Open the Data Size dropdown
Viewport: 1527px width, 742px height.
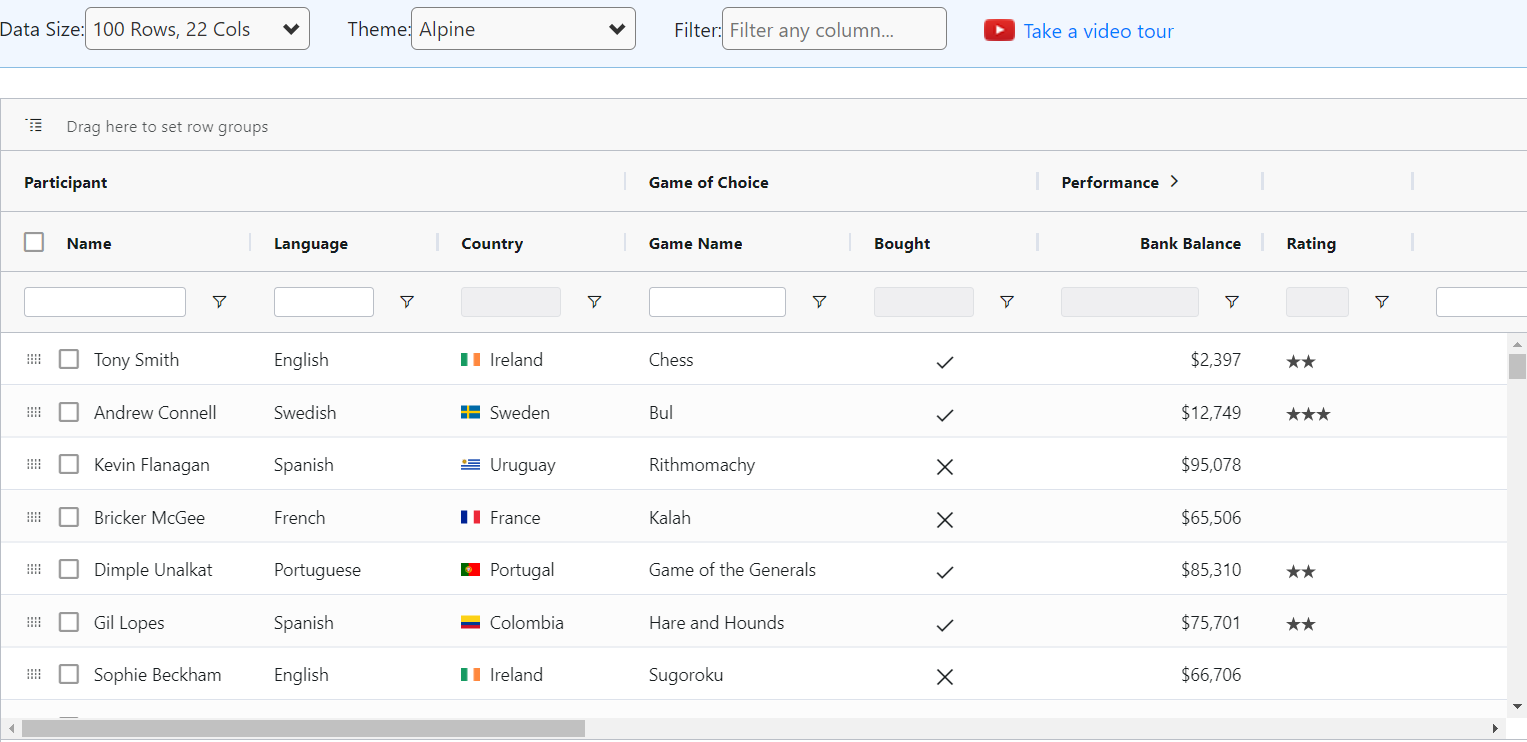click(x=196, y=28)
